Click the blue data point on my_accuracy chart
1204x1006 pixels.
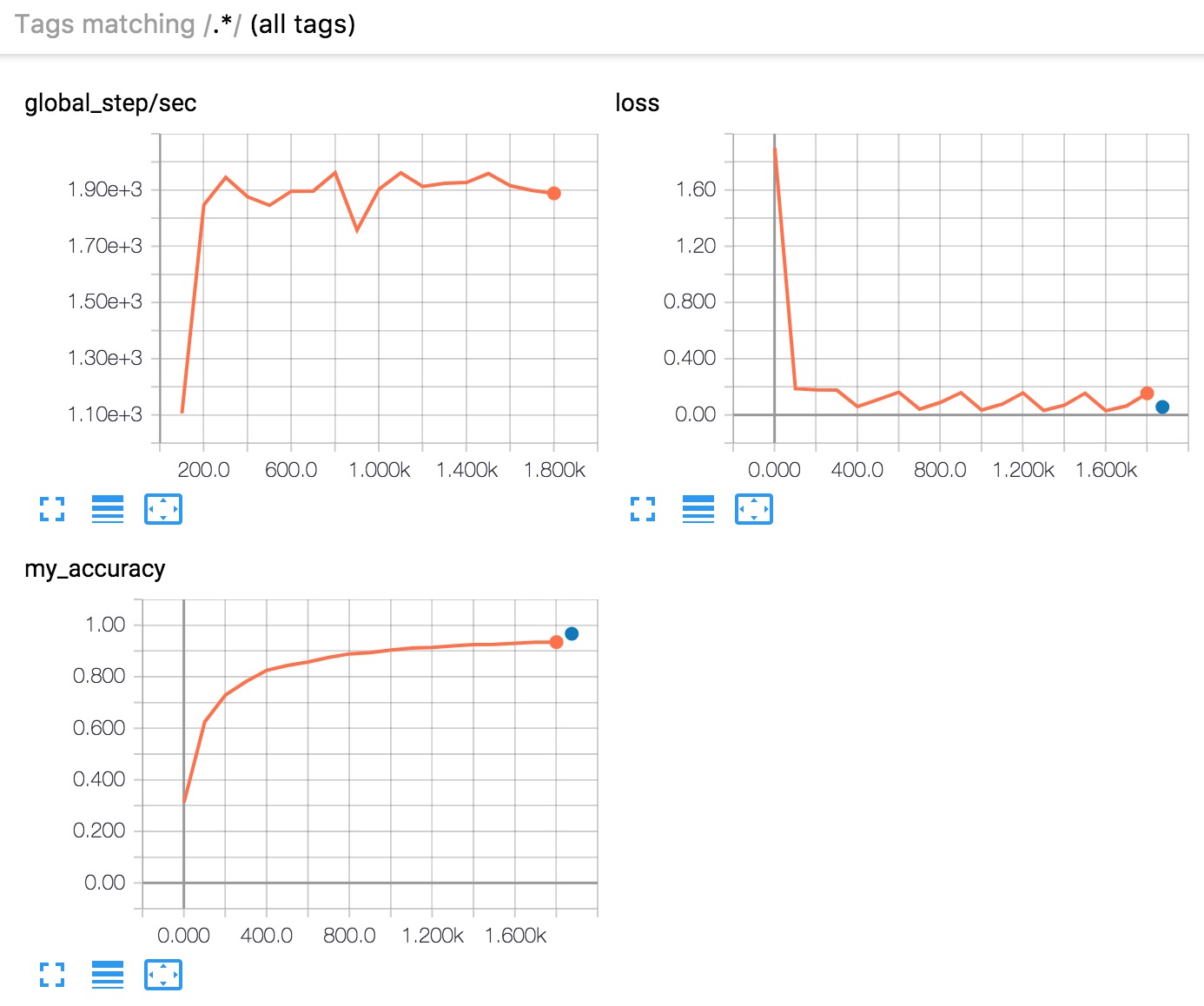pos(572,634)
